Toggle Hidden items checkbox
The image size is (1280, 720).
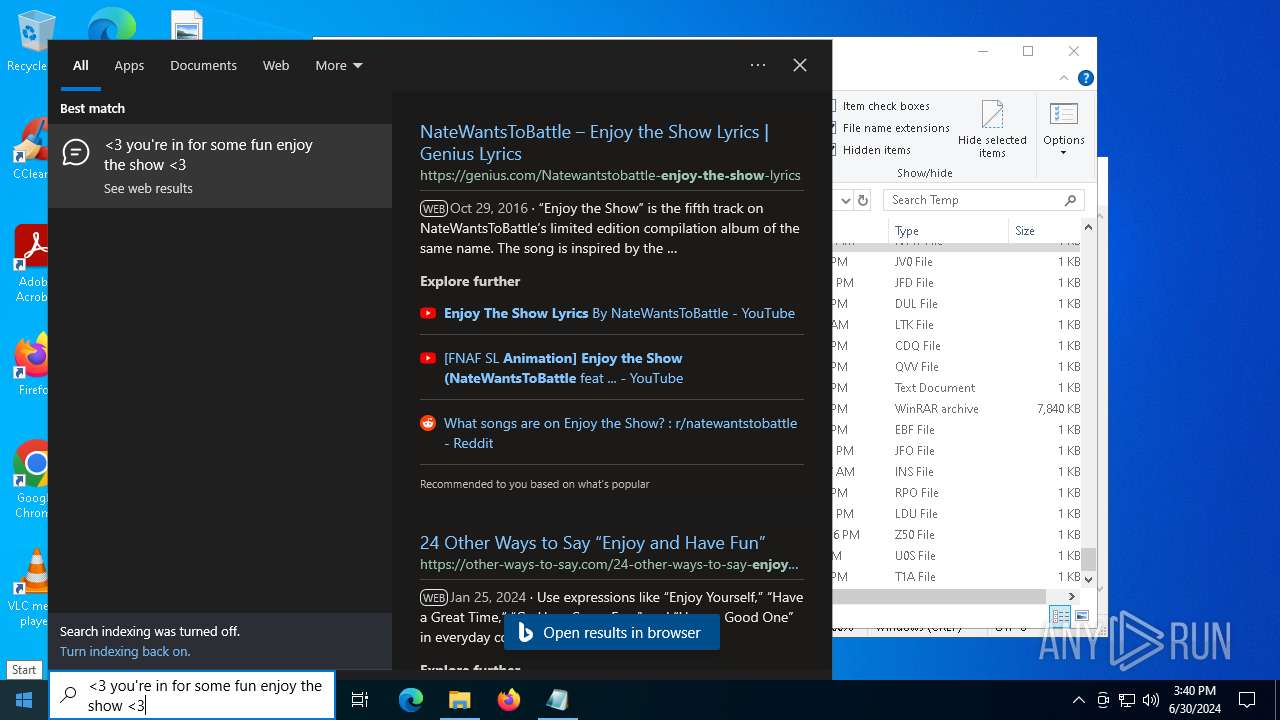tap(871, 150)
